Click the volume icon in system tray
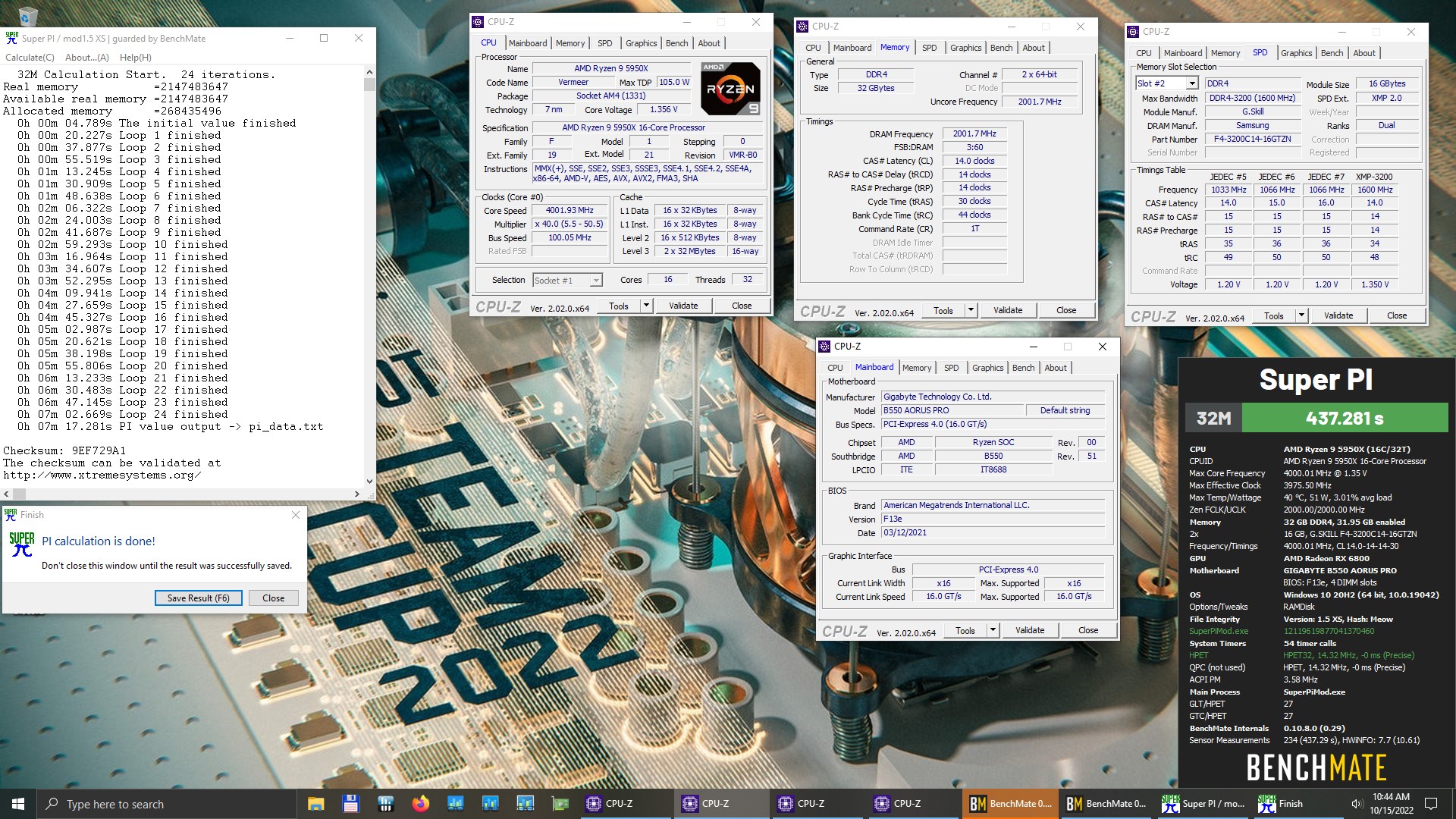 [x=1357, y=804]
